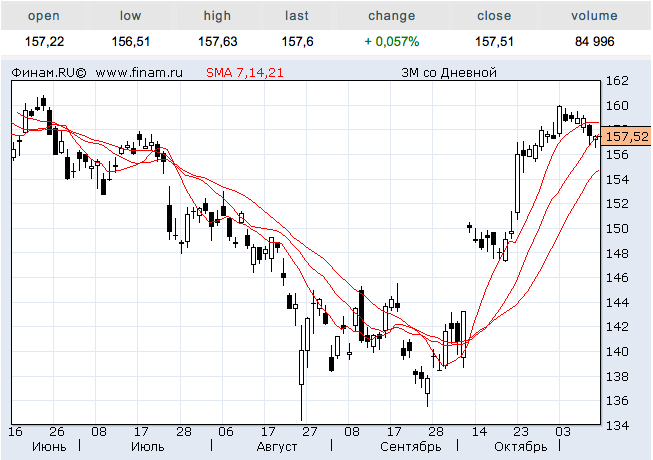The height and width of the screenshot is (460, 653).
Task: Click the 150 price axis label
Action: [617, 229]
